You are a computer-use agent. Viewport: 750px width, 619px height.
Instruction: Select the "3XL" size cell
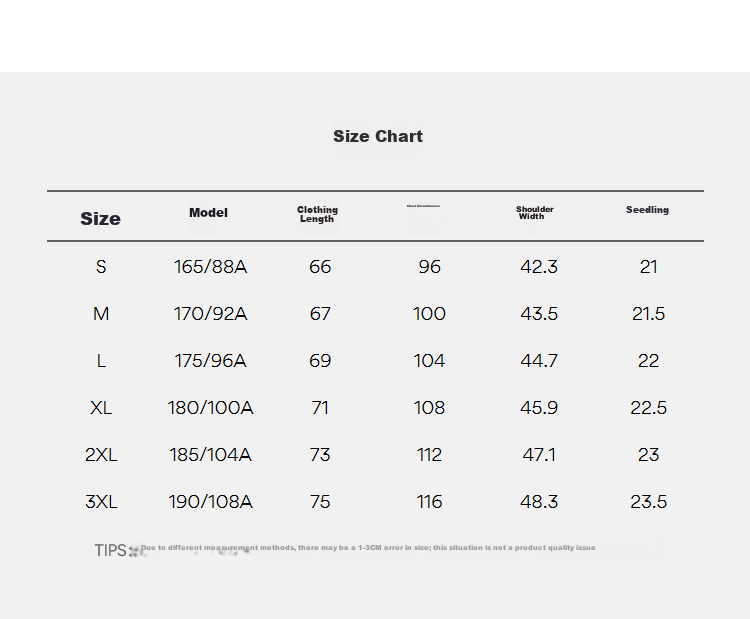tap(101, 502)
